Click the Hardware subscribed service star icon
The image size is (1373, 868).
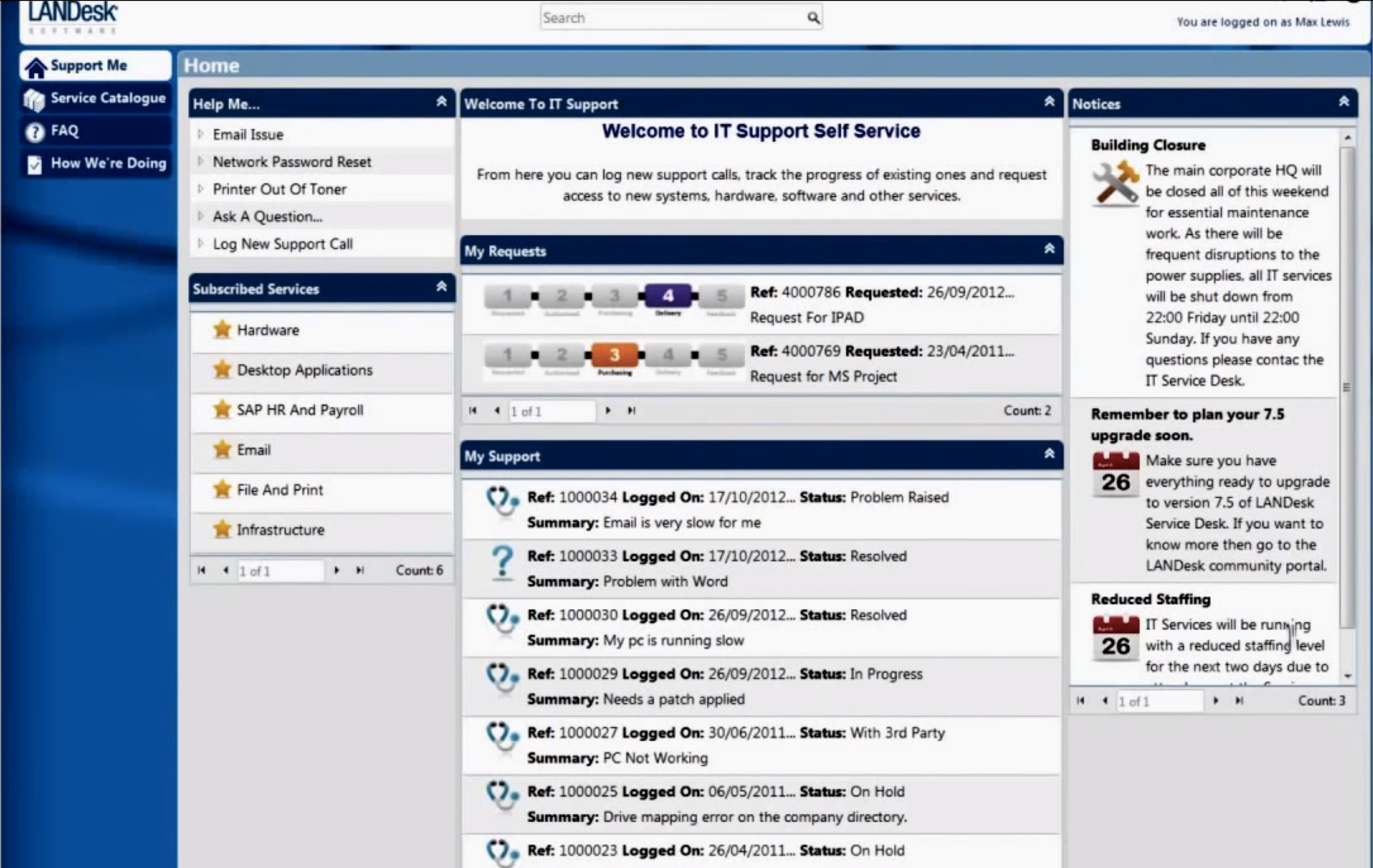220,329
